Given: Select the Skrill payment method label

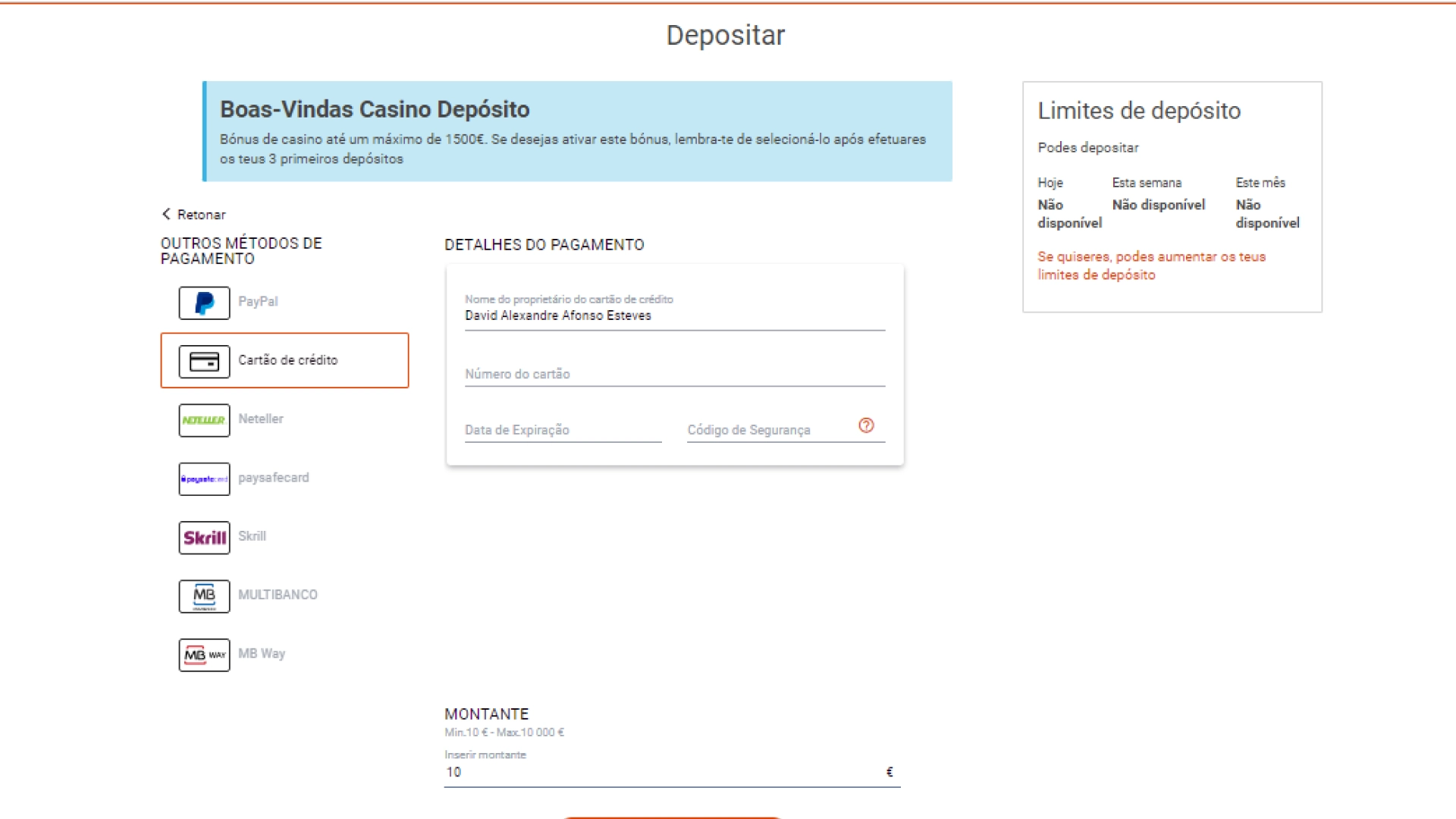Looking at the screenshot, I should (x=252, y=536).
